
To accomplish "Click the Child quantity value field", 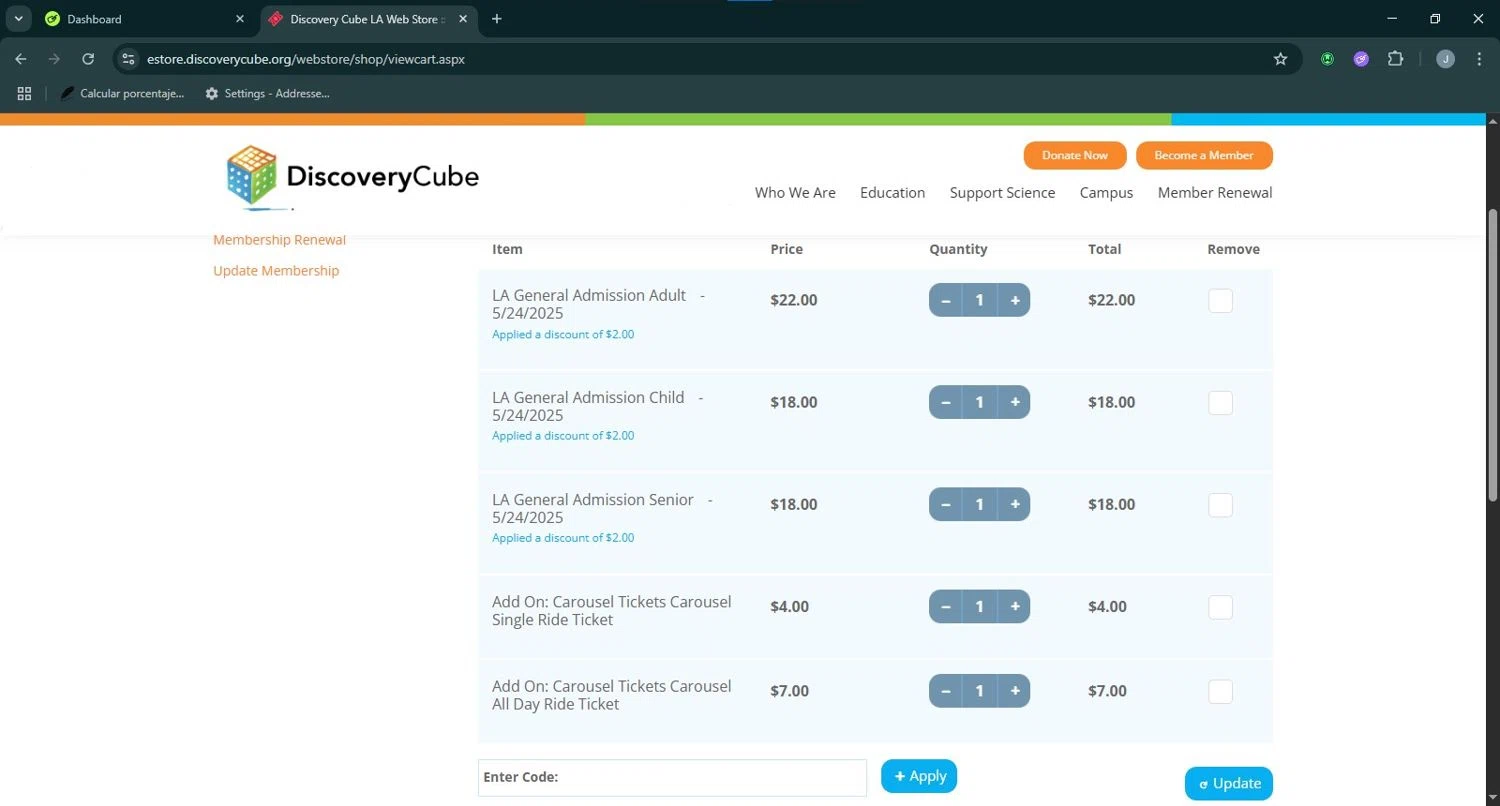I will [979, 402].
